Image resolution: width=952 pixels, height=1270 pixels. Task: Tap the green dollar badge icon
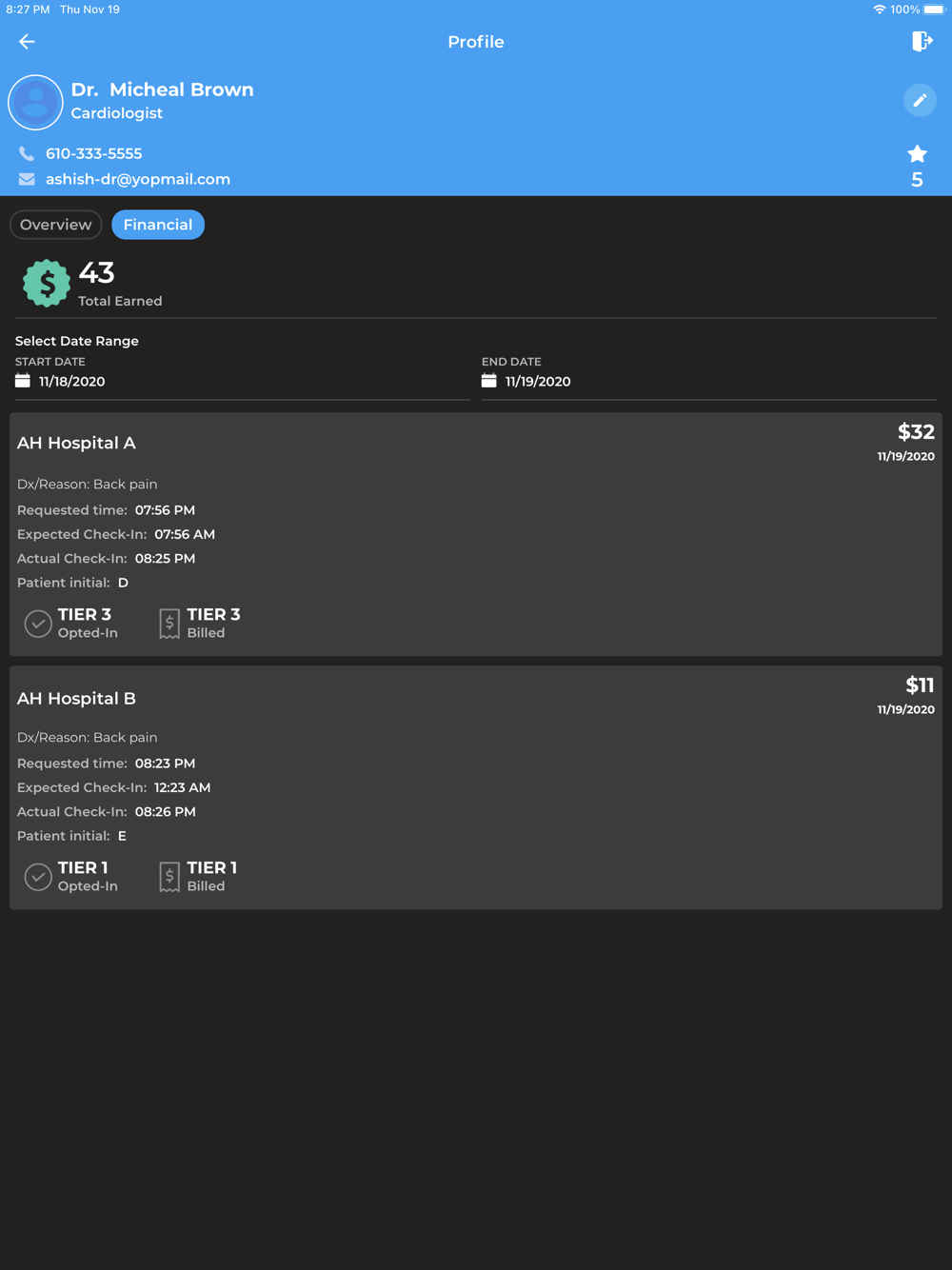coord(47,283)
